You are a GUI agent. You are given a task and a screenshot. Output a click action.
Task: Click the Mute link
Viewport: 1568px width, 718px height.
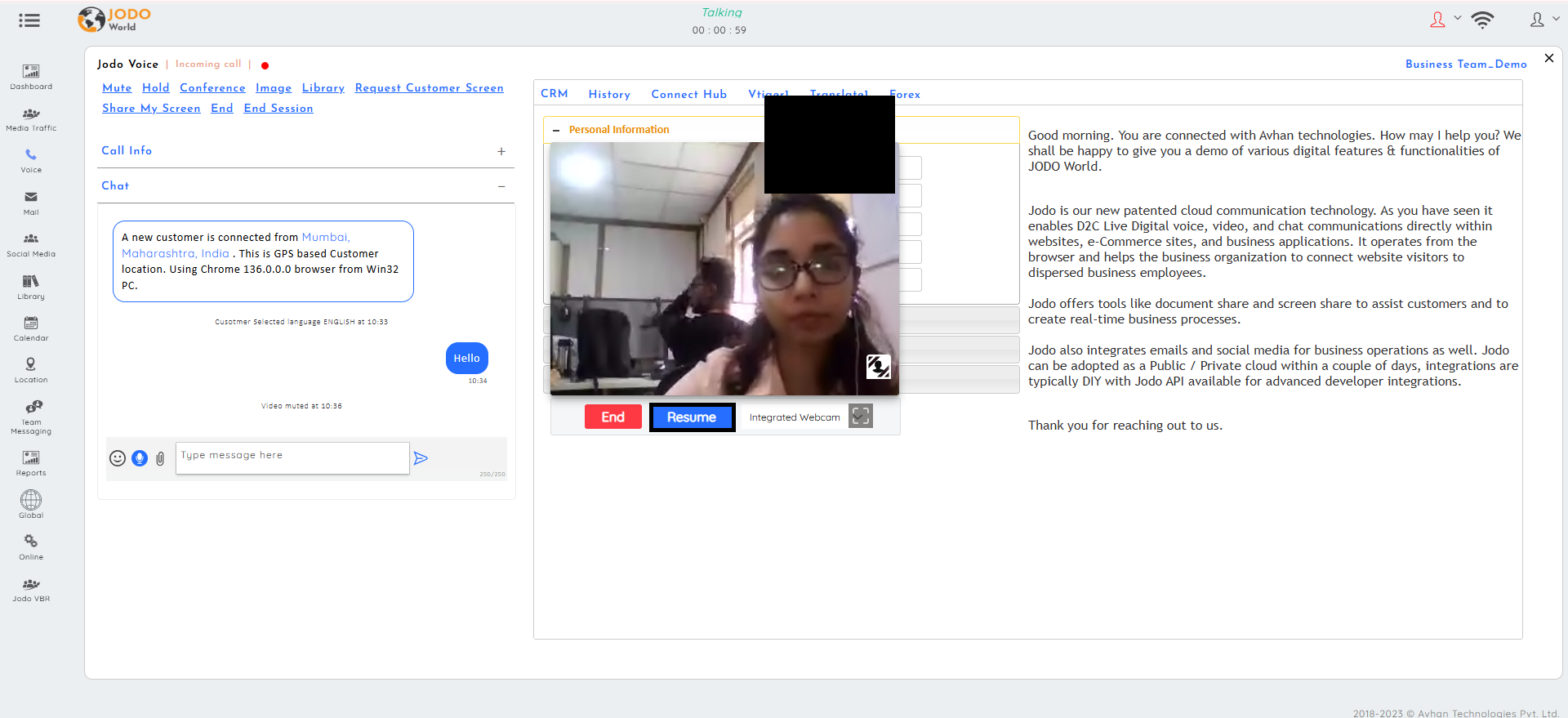(117, 88)
